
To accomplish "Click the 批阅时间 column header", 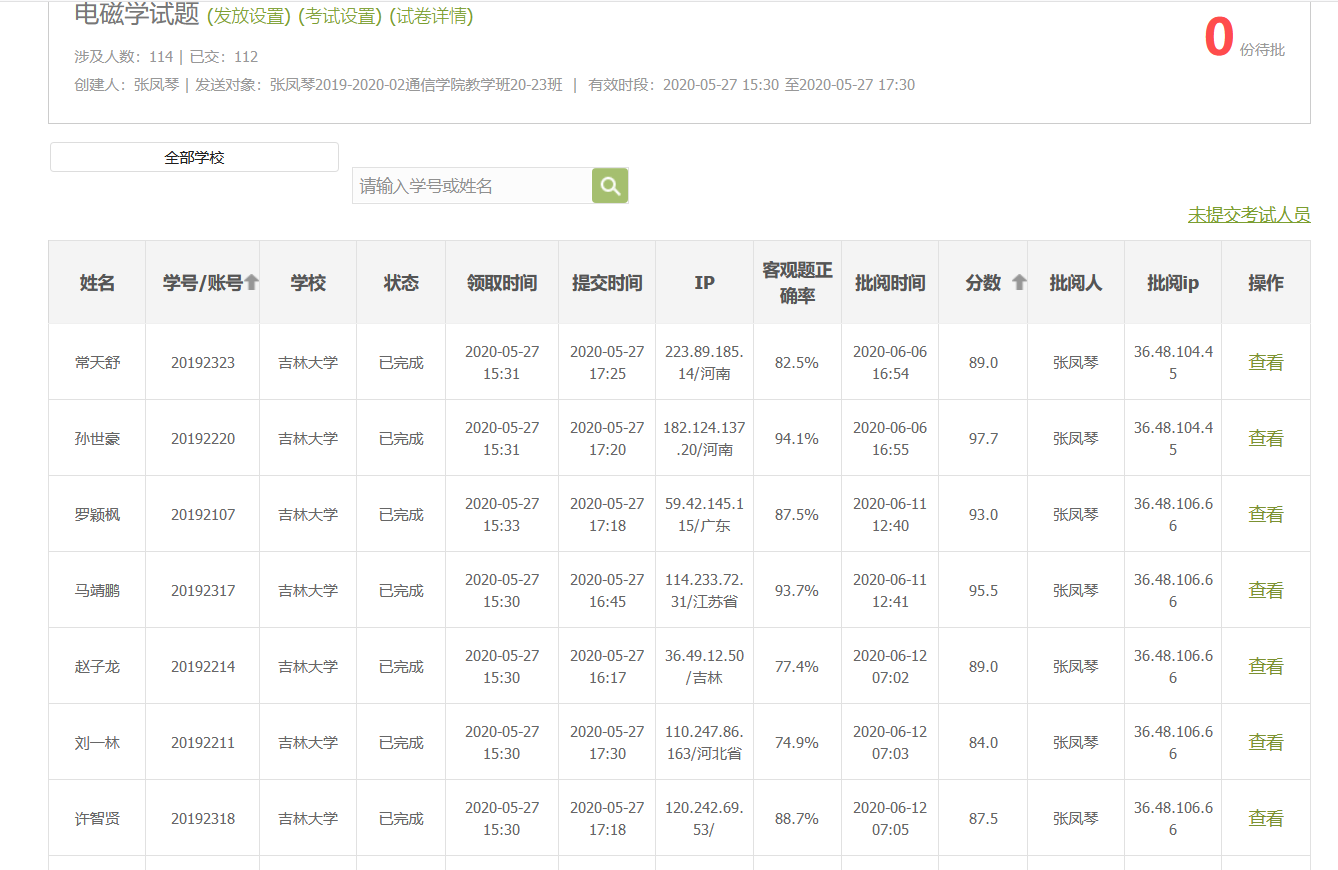I will tap(890, 283).
